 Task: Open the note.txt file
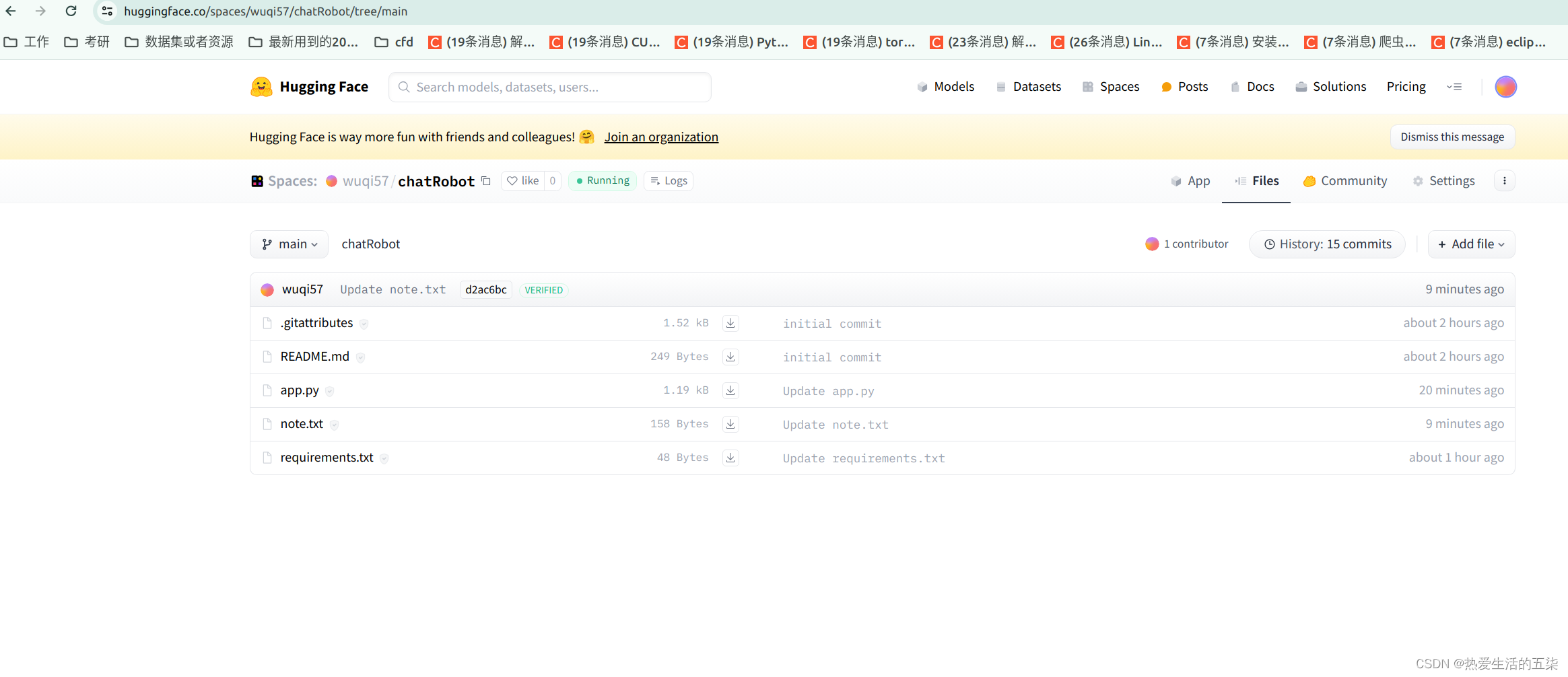(302, 424)
